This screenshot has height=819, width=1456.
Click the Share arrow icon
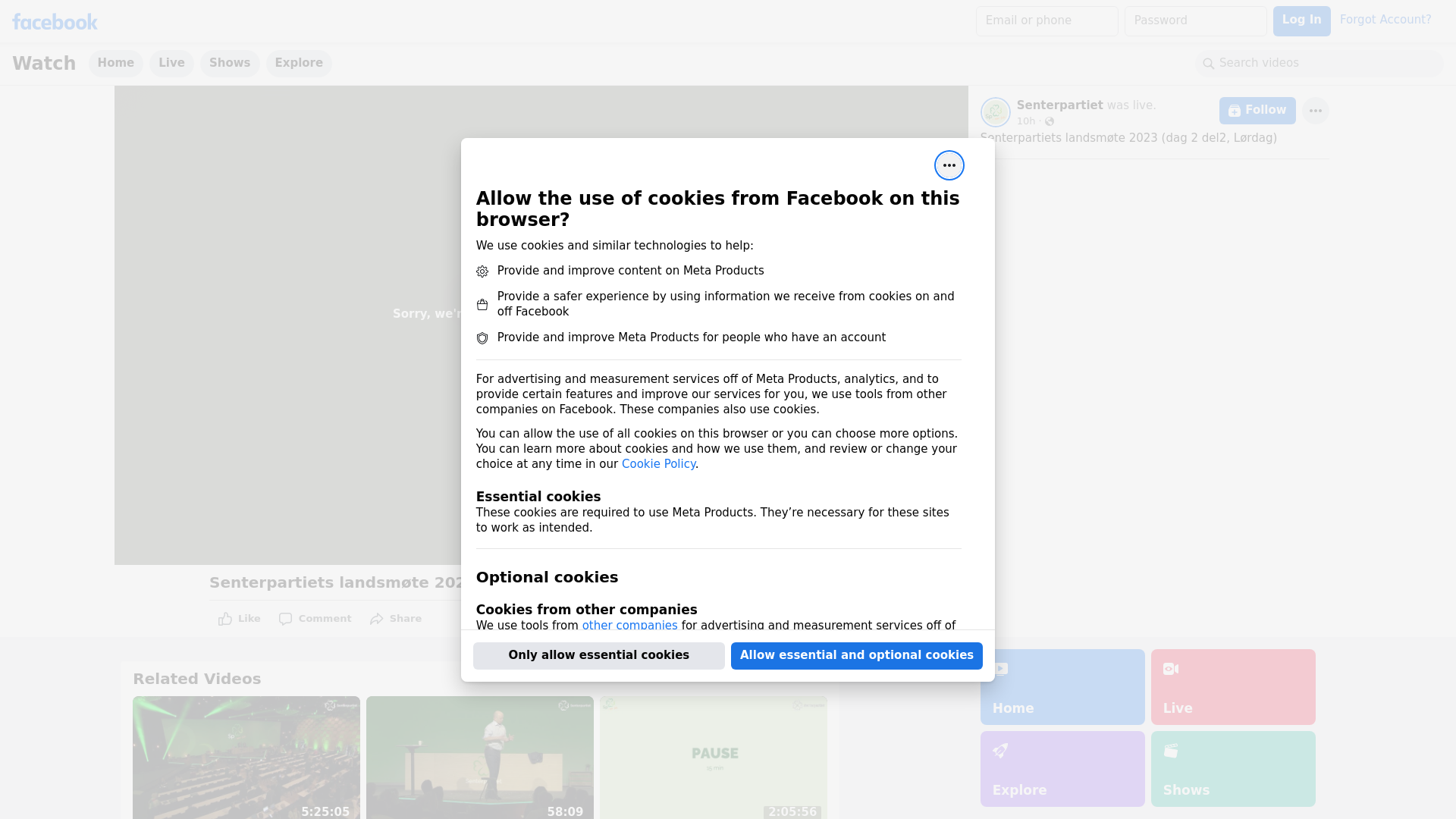377,619
